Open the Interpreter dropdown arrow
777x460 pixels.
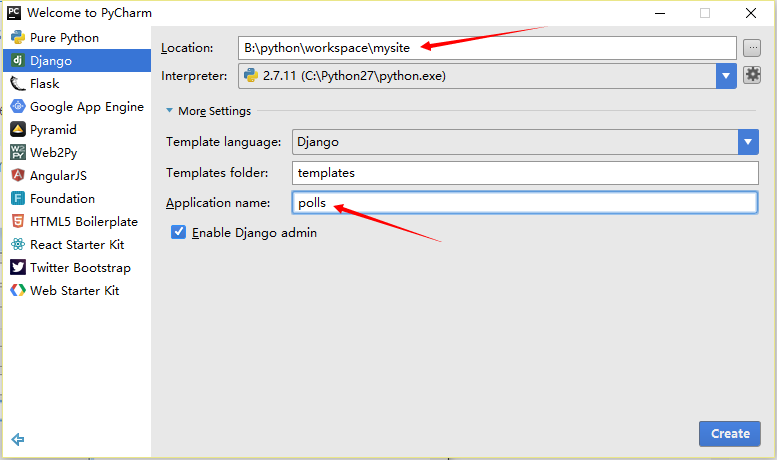[x=726, y=76]
